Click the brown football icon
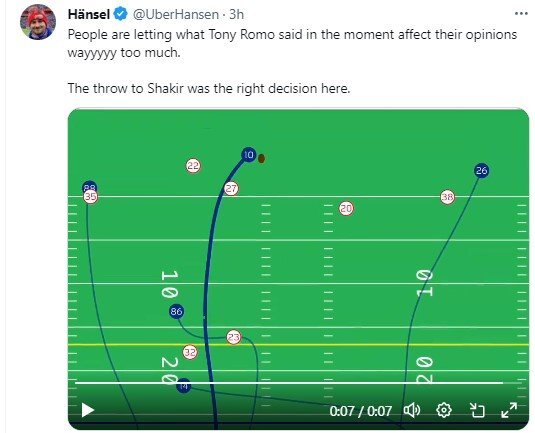The image size is (535, 433). (261, 159)
